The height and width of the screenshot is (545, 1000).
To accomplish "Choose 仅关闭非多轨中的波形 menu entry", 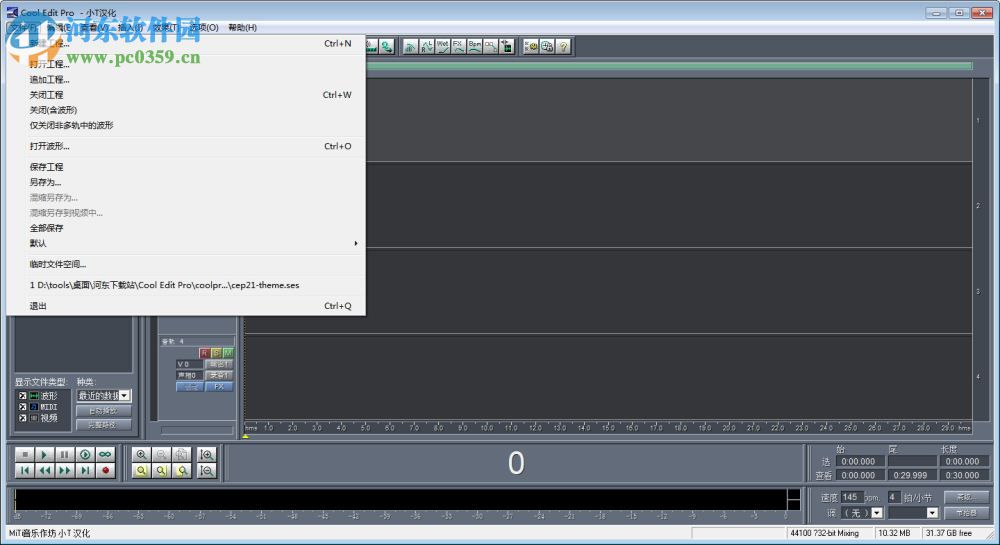I will (187, 126).
